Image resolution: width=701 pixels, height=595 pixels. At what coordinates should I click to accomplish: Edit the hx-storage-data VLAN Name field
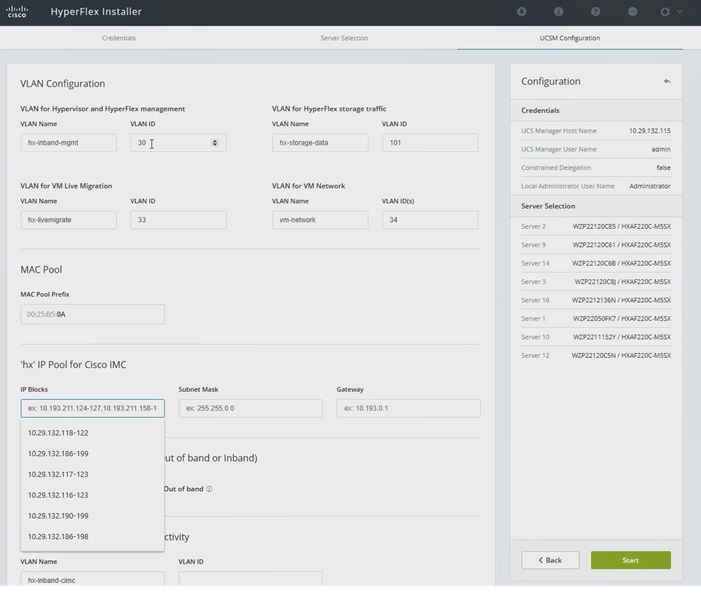click(x=320, y=143)
